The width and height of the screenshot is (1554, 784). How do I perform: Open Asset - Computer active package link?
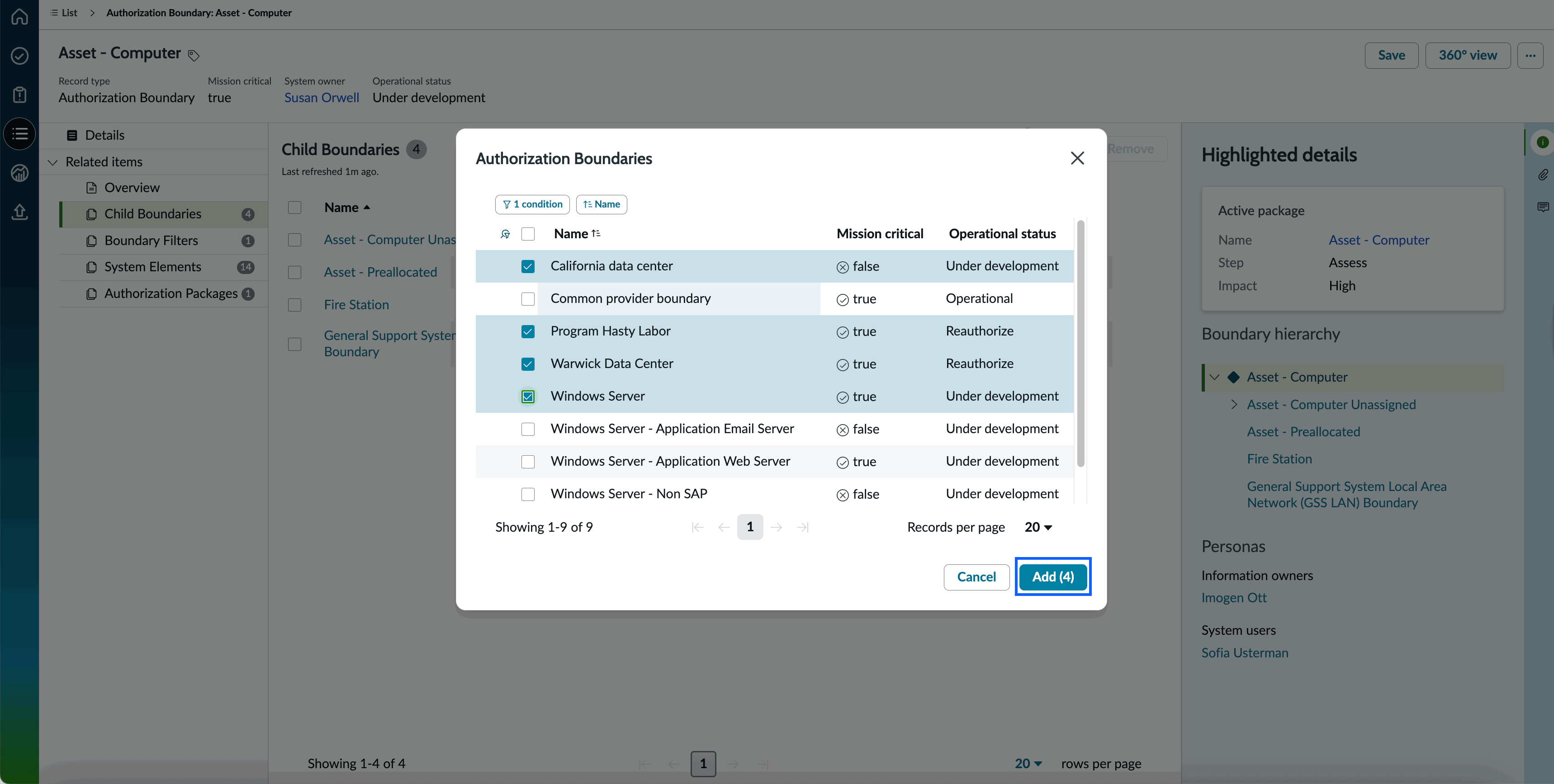coord(1379,240)
